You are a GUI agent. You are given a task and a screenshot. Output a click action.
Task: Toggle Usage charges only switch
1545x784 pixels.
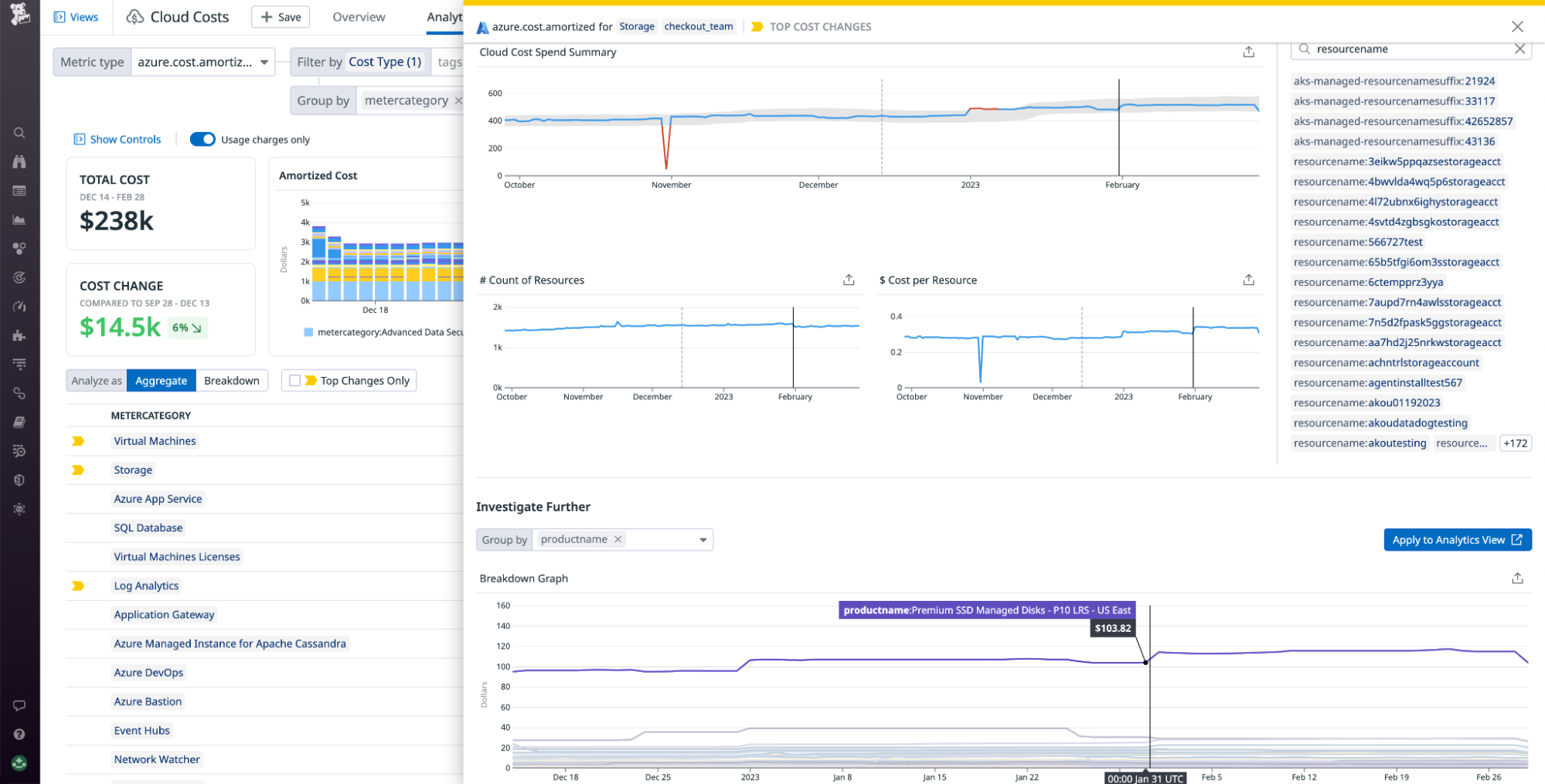coord(202,139)
